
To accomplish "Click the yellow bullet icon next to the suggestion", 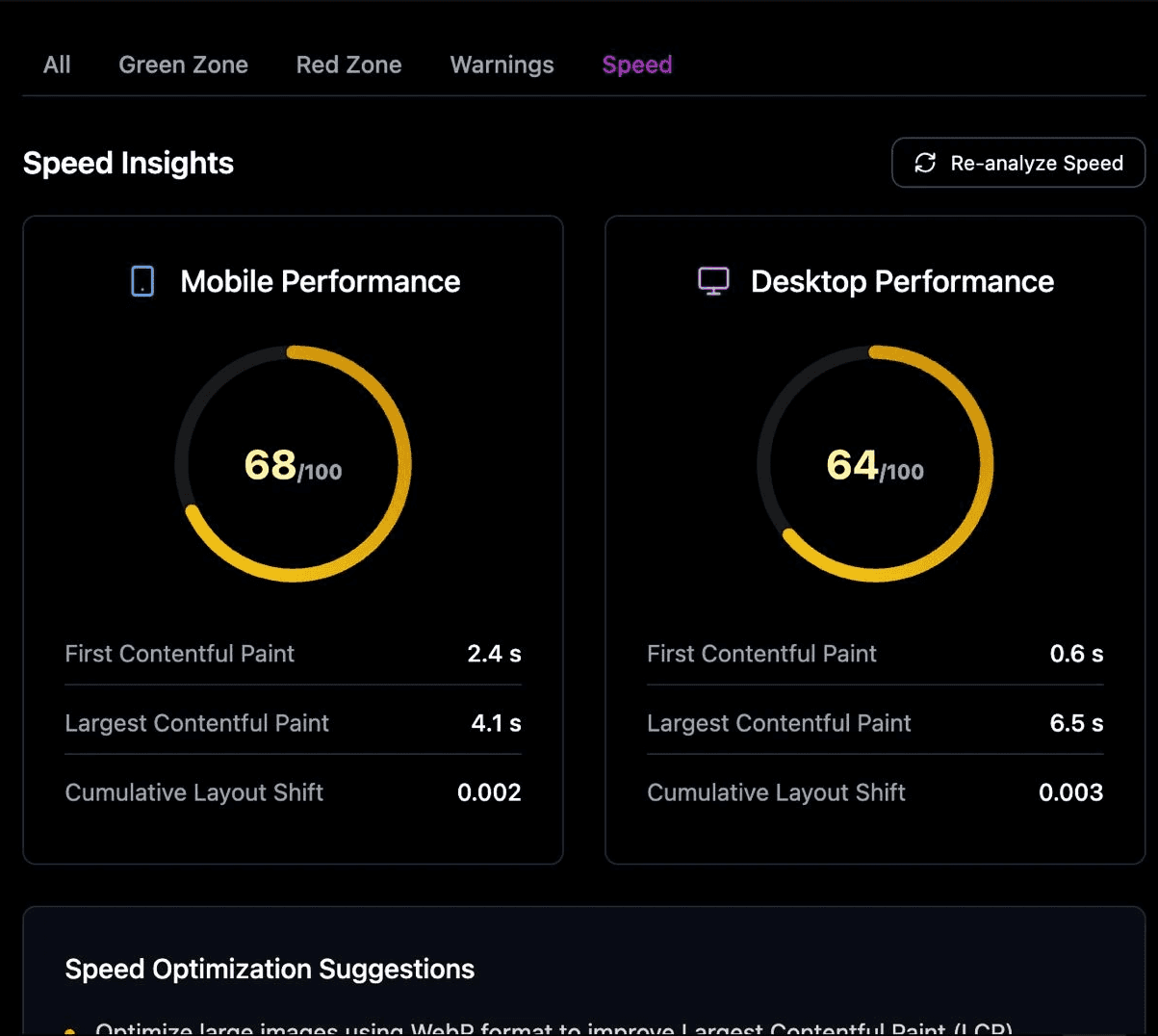I will (69, 1029).
